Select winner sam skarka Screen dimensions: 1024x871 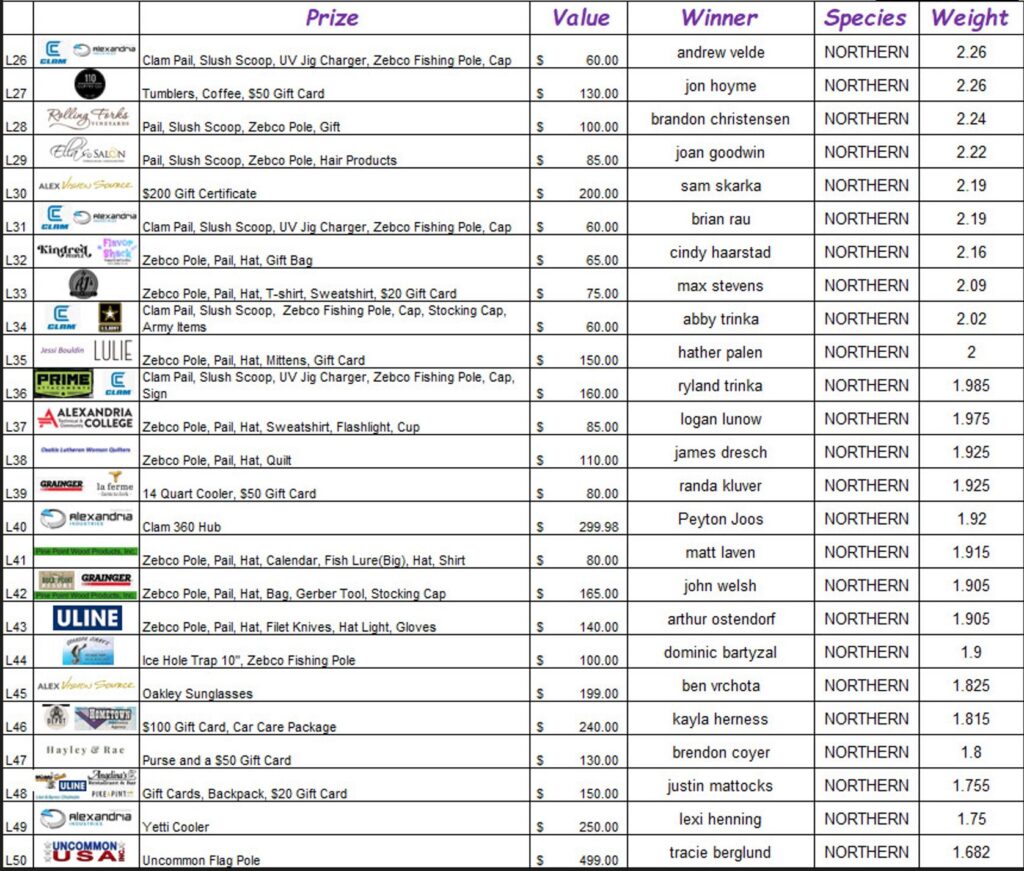720,186
